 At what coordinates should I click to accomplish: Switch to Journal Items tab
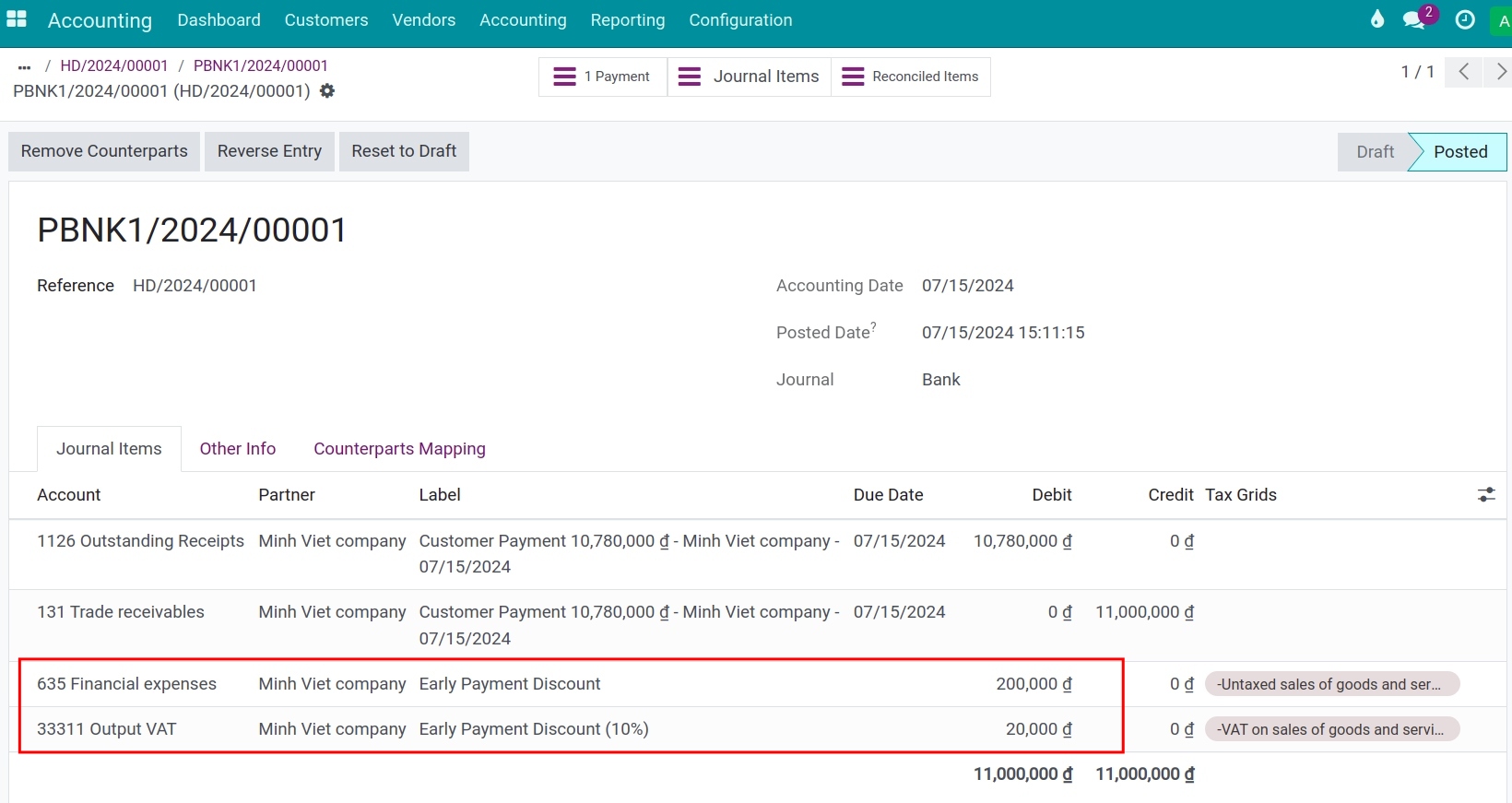[x=109, y=449]
